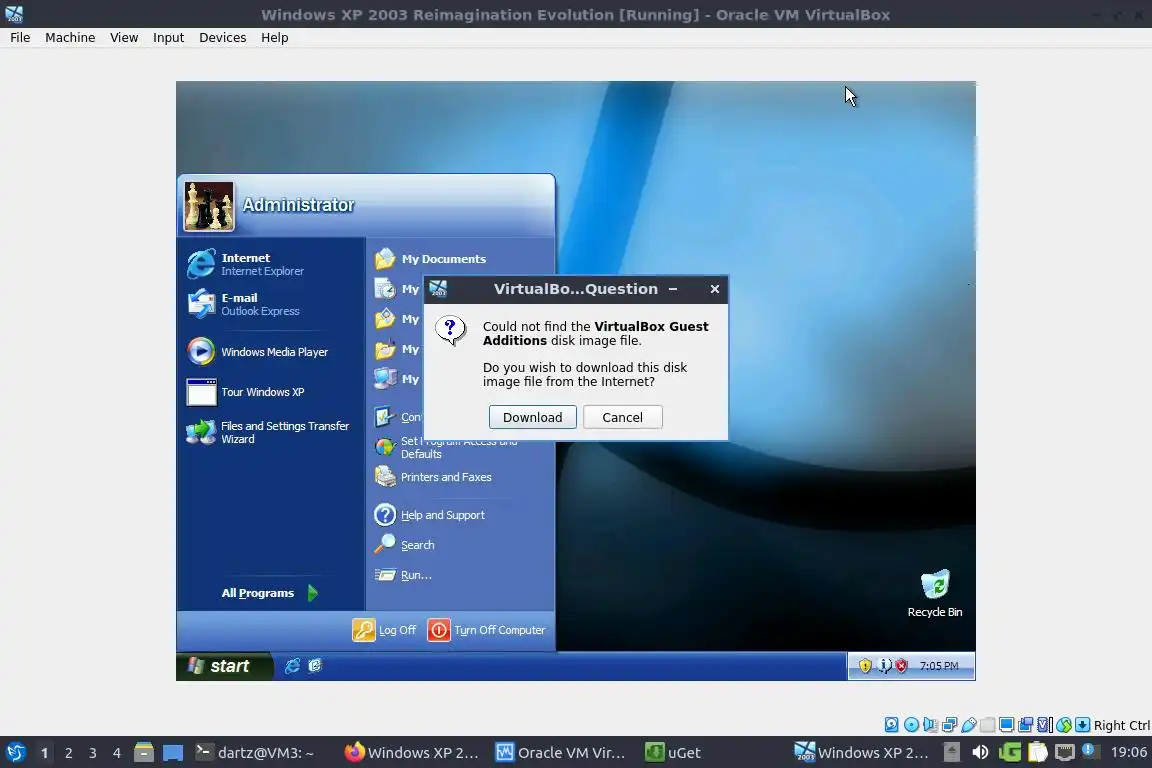
Task: Open the View menu
Action: tap(123, 37)
